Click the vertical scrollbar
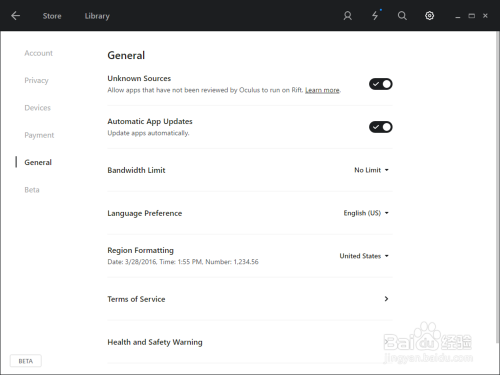 [497, 187]
